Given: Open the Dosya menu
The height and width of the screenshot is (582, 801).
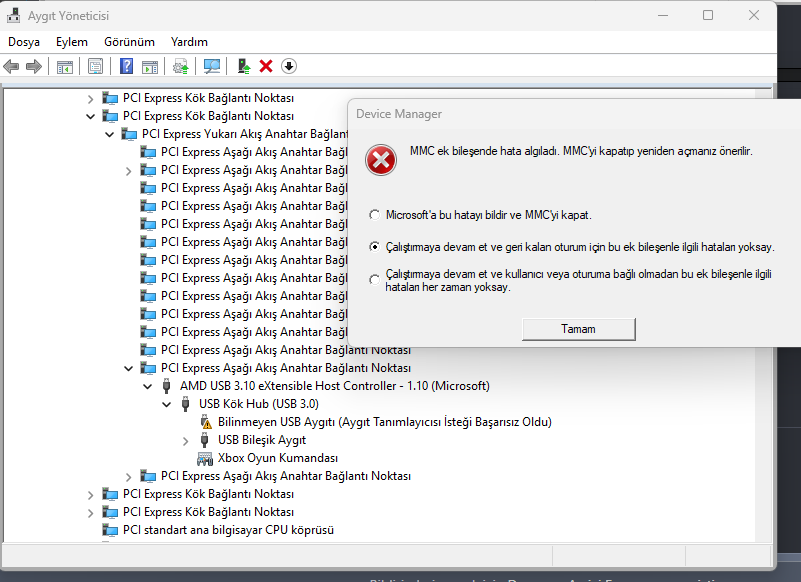Looking at the screenshot, I should pos(24,42).
